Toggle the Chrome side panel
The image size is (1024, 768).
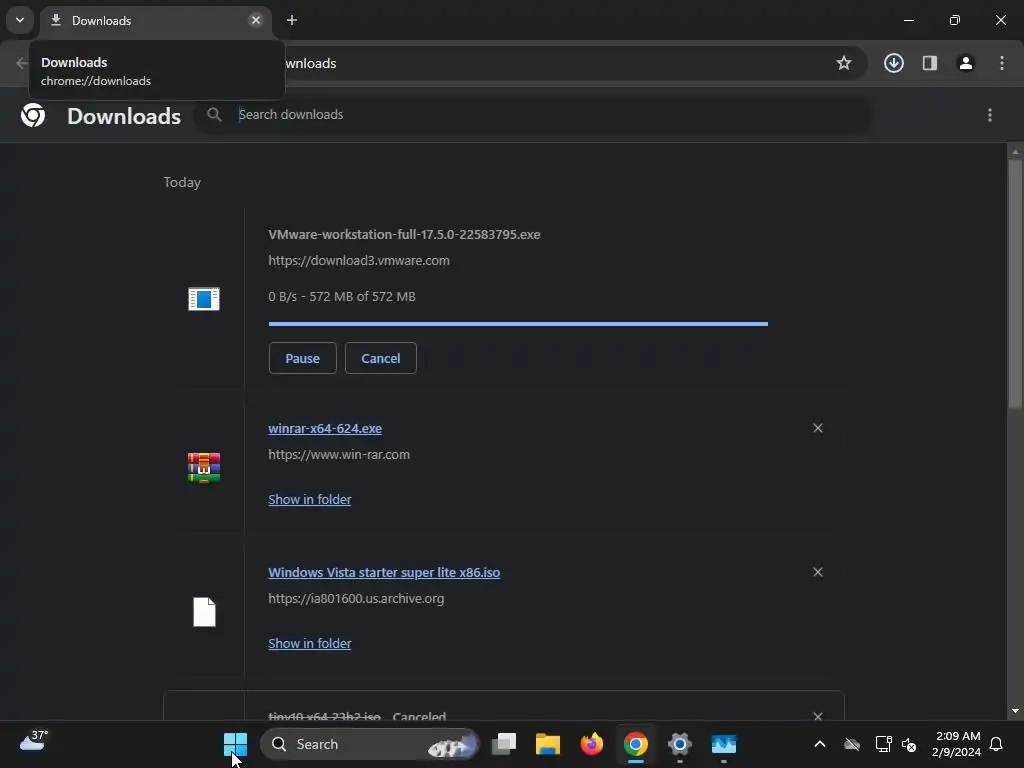click(x=929, y=63)
